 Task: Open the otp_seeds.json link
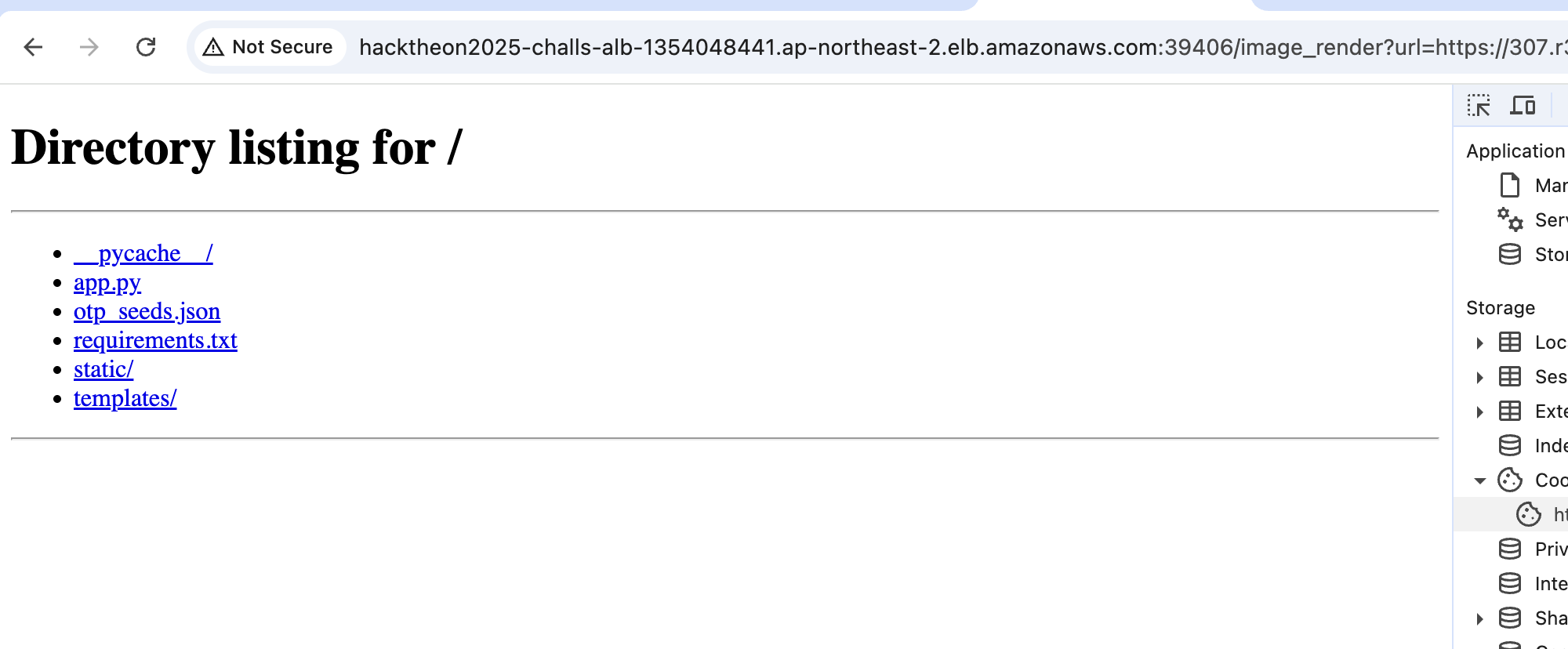(x=147, y=312)
